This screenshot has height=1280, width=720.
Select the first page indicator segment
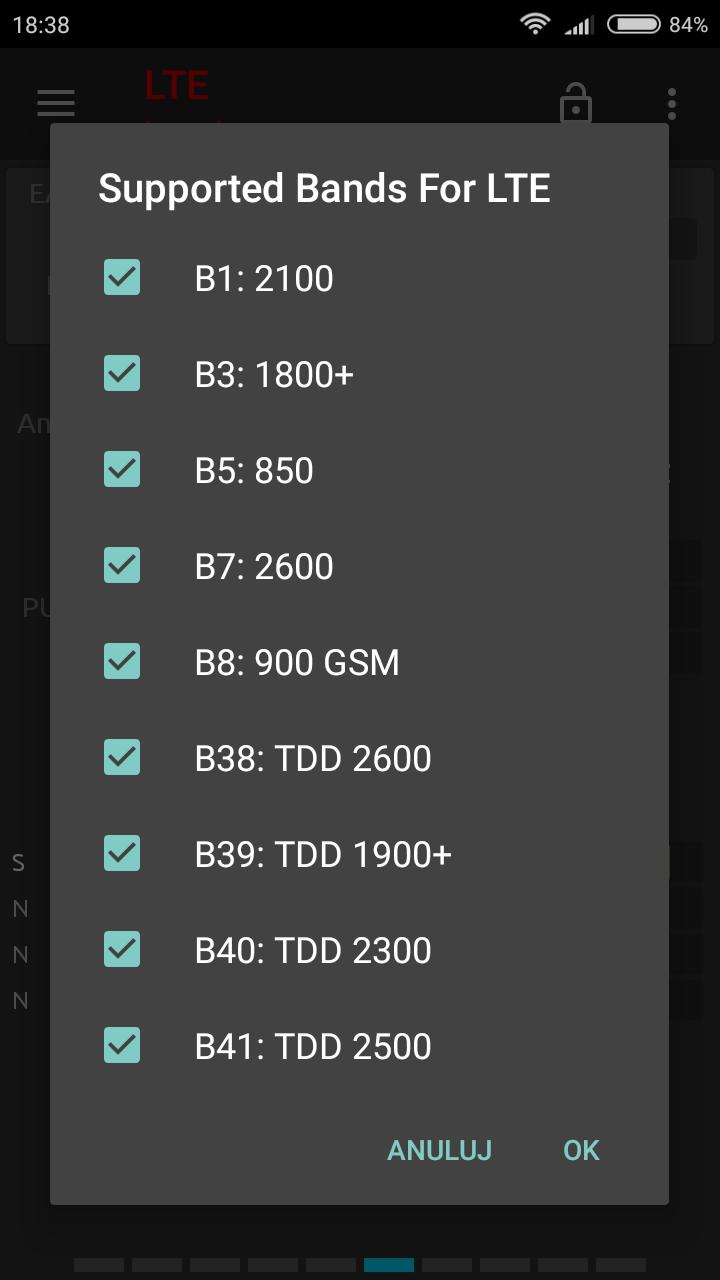click(99, 1265)
